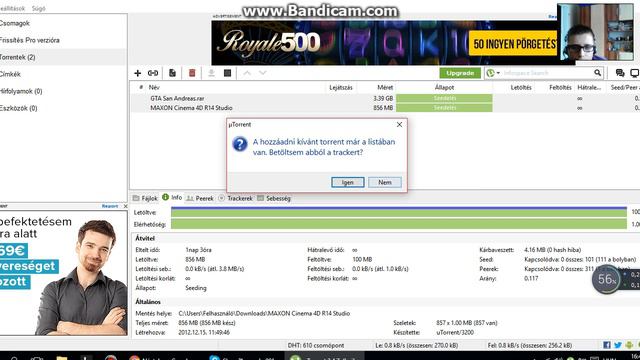Image resolution: width=640 pixels, height=360 pixels.
Task: Select Frissítés Pro verzióra in sidebar
Action: (x=63, y=40)
